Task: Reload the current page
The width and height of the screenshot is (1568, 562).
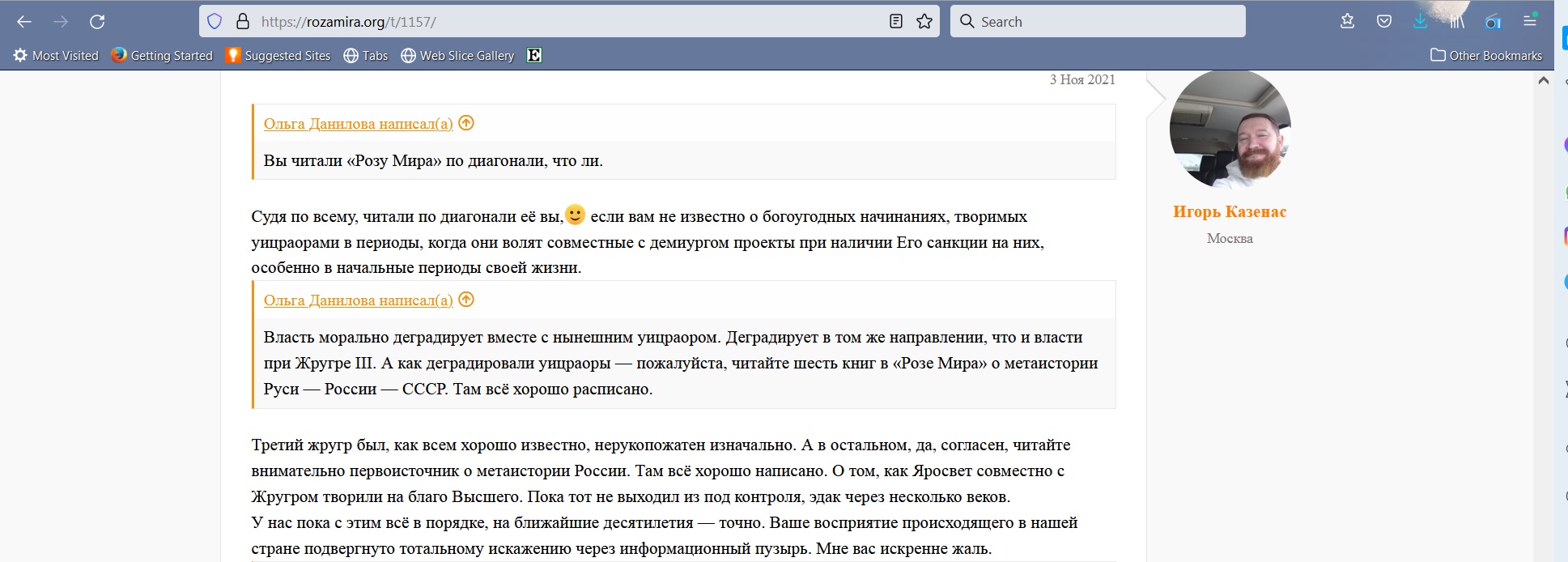Action: (97, 22)
